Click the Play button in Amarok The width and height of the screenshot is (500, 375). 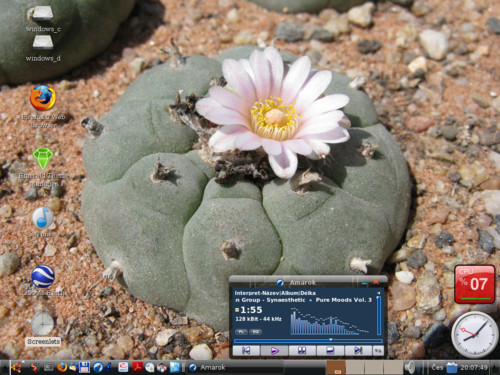274,350
